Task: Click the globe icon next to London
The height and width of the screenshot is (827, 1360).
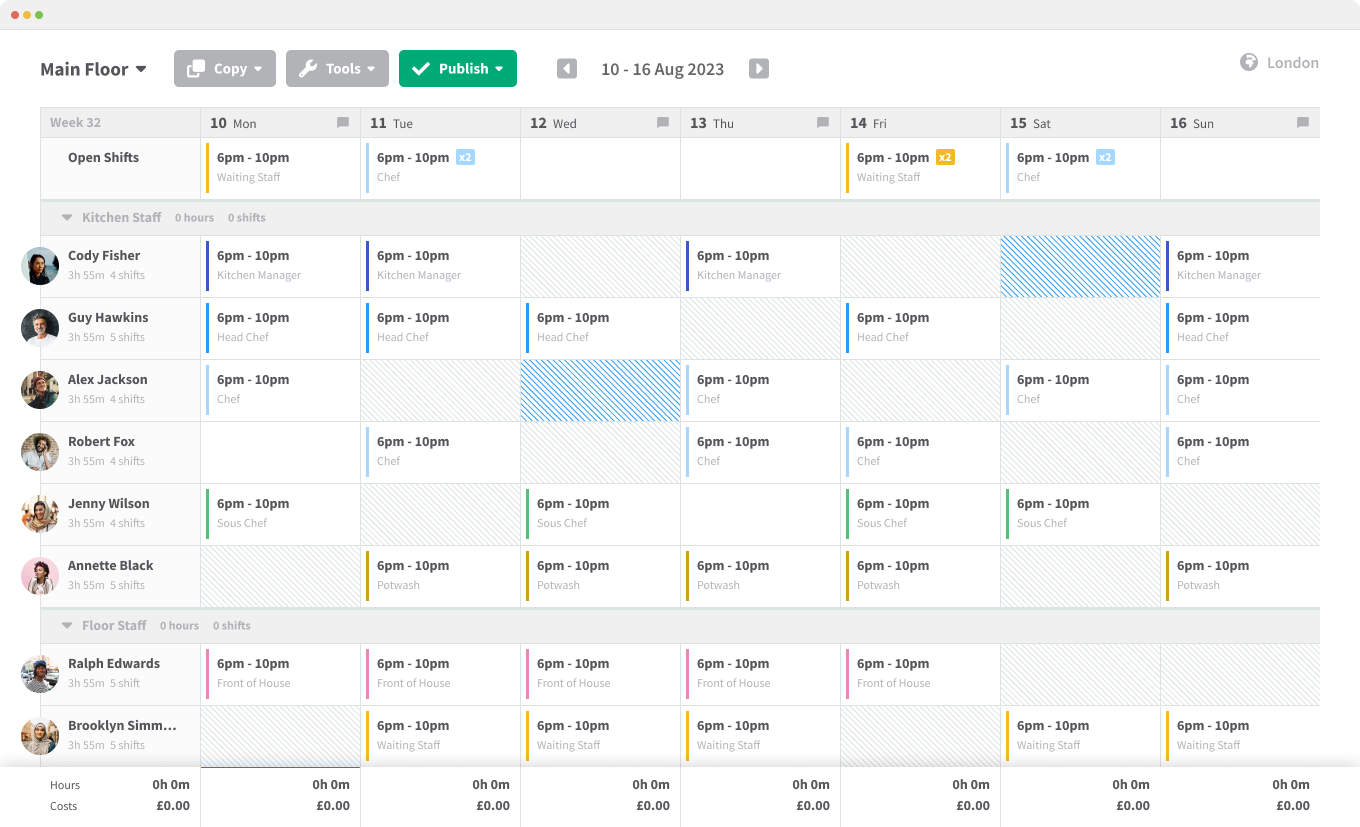Action: [x=1248, y=62]
